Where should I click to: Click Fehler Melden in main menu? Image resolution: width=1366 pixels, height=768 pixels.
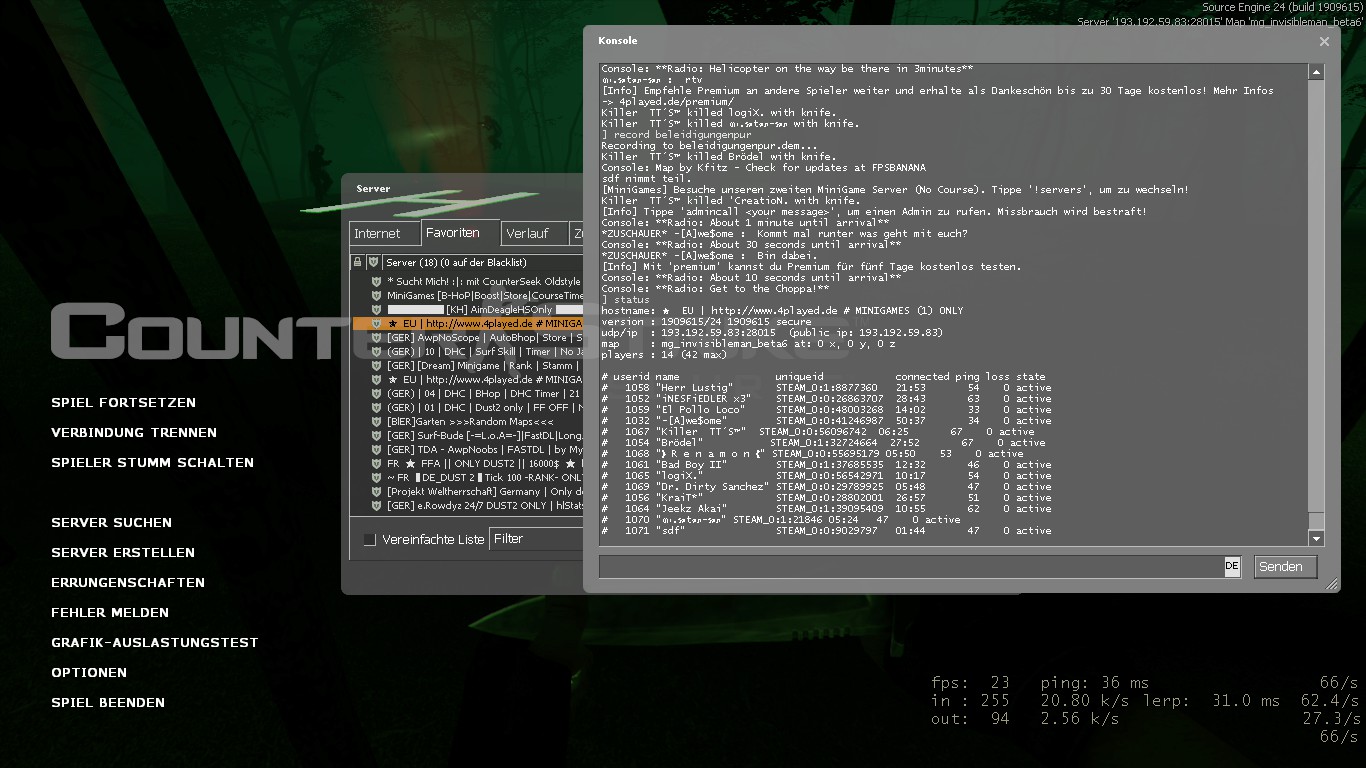(x=110, y=612)
